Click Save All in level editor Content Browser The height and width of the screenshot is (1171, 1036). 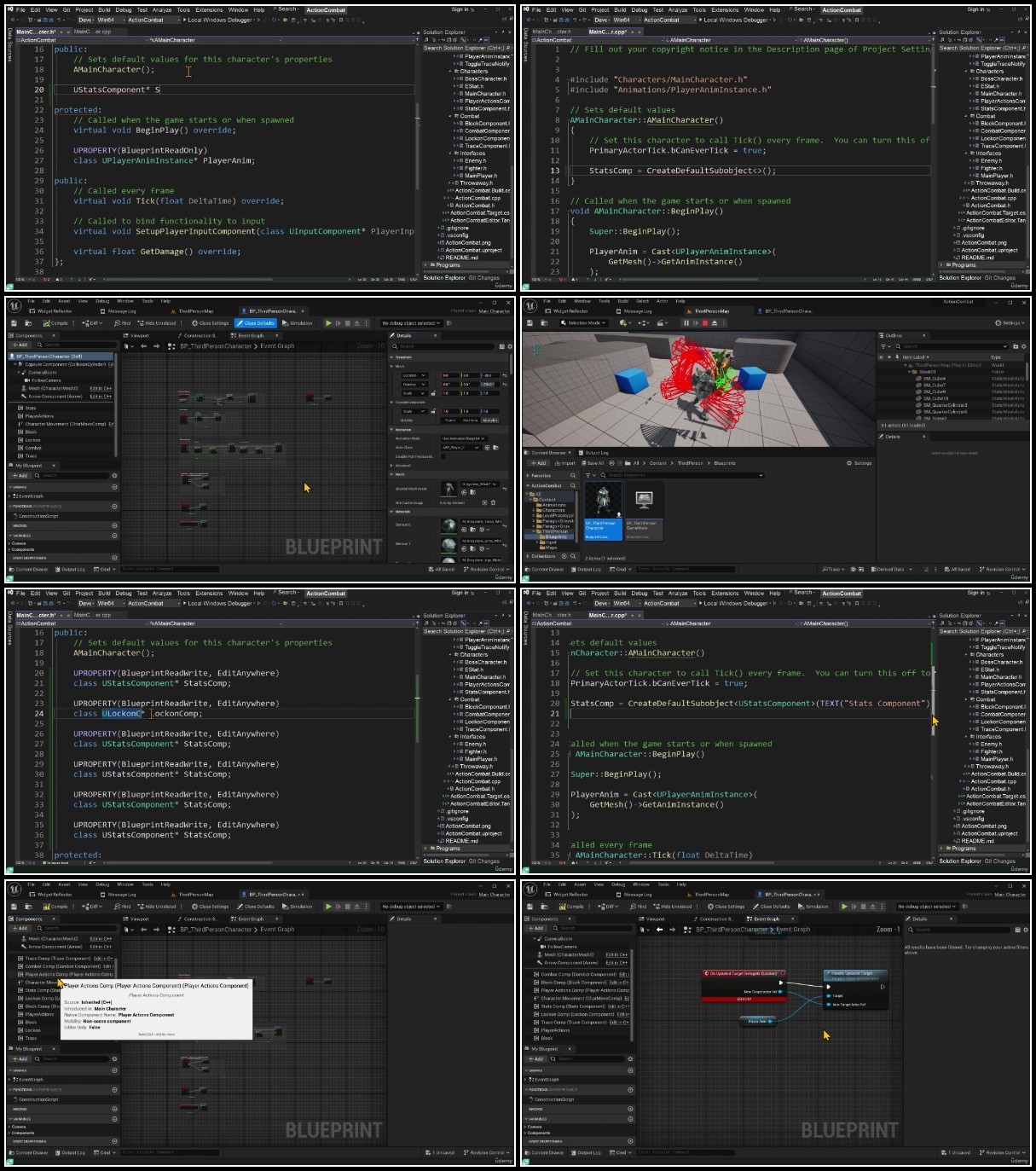pyautogui.click(x=593, y=463)
